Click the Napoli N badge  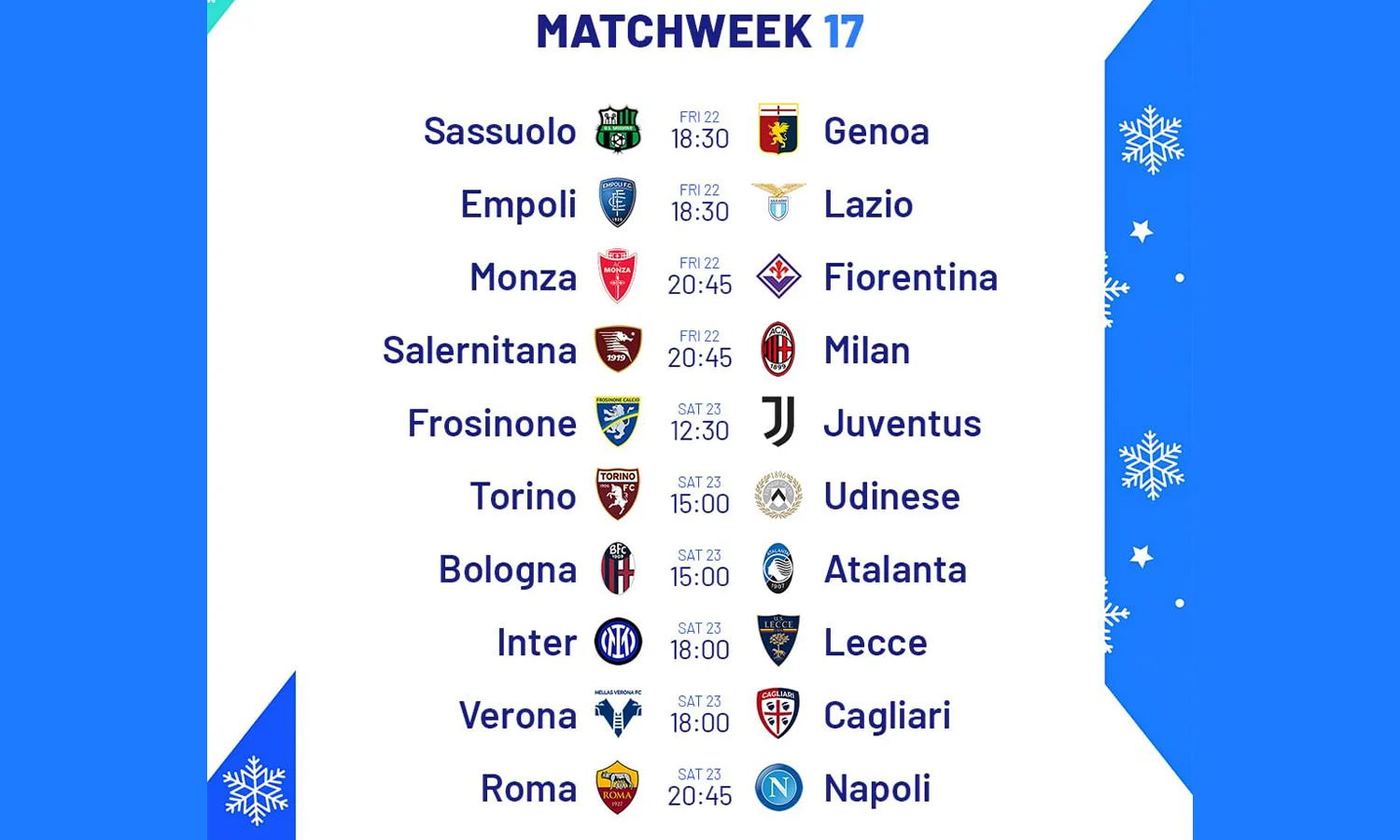[x=778, y=788]
